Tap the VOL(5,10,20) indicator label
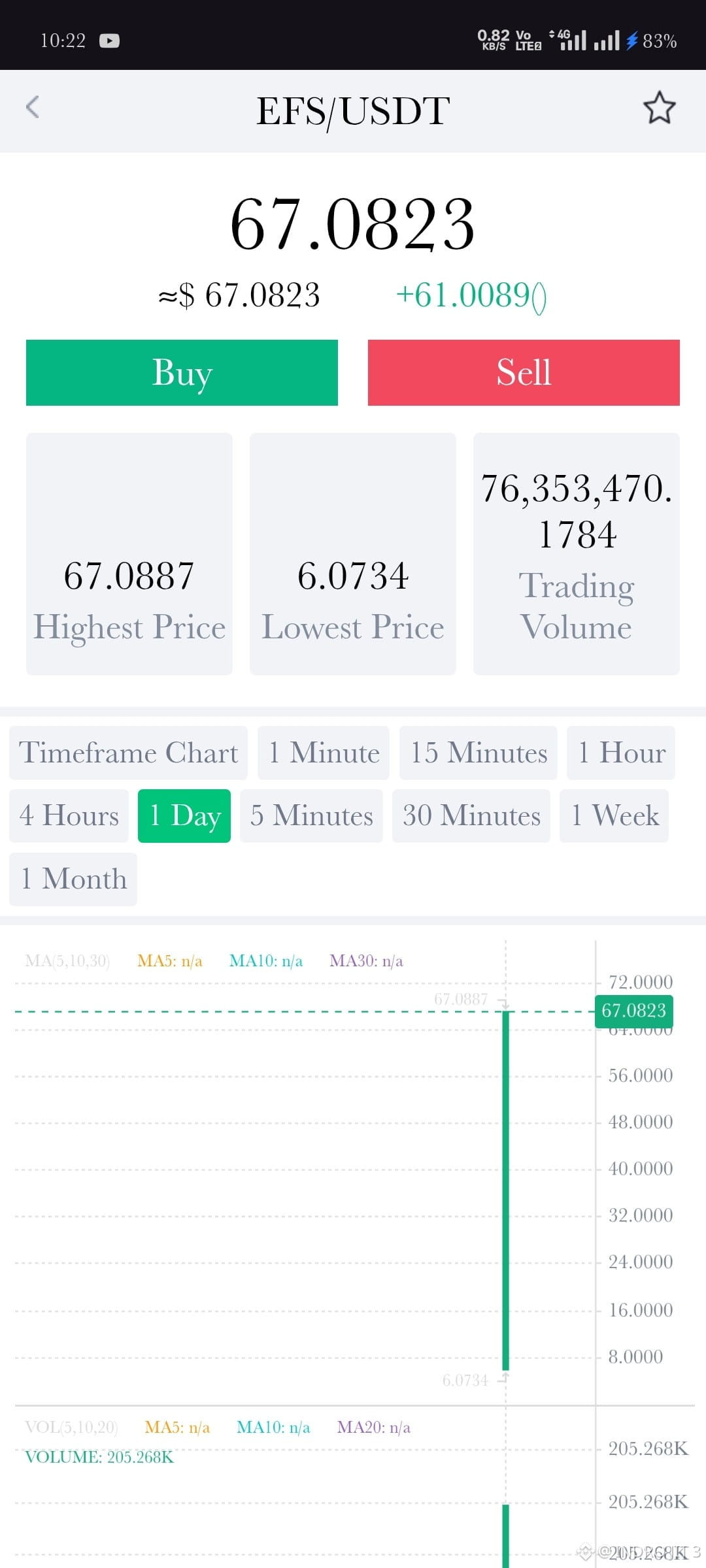Screen dimensions: 706x1568 tap(71, 1427)
